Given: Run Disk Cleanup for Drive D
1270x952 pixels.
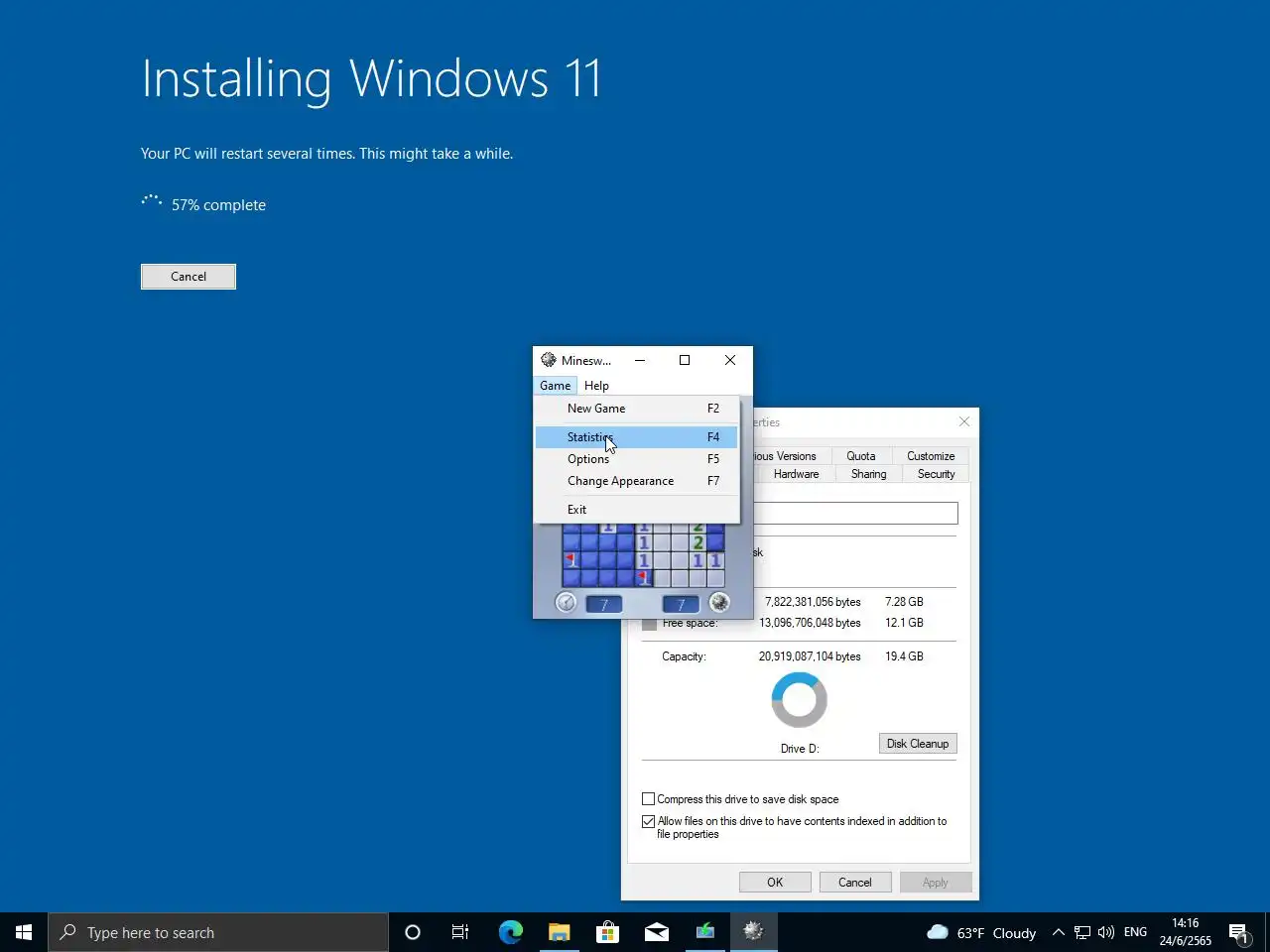Looking at the screenshot, I should click(918, 744).
